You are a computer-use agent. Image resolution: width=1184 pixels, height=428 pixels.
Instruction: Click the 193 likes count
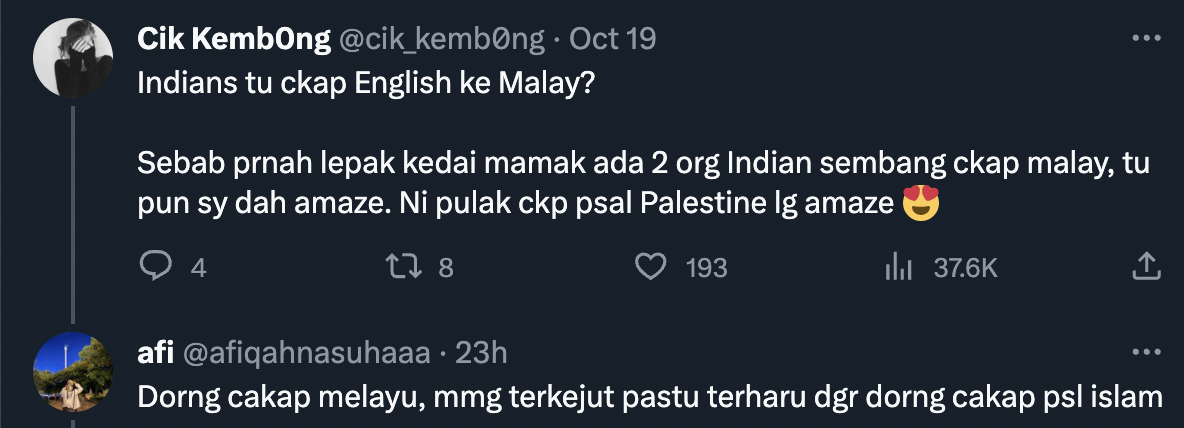coord(706,267)
